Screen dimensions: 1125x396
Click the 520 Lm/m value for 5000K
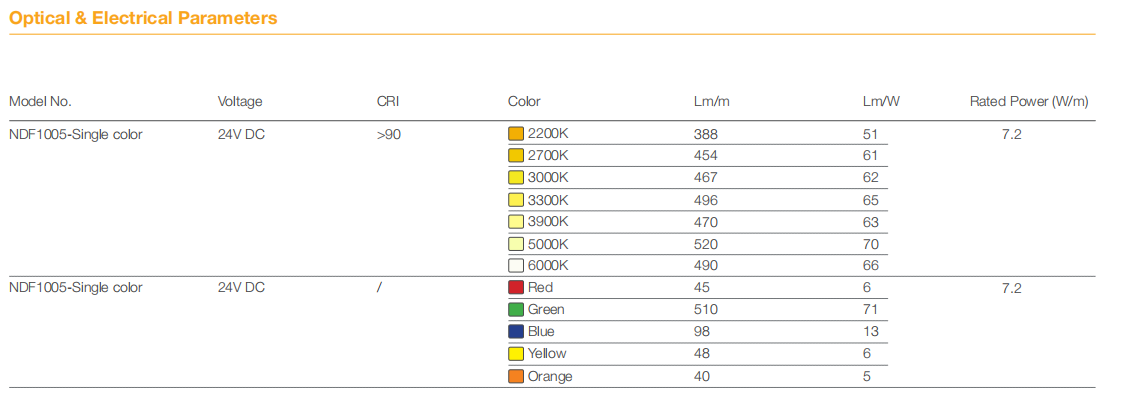tap(705, 244)
